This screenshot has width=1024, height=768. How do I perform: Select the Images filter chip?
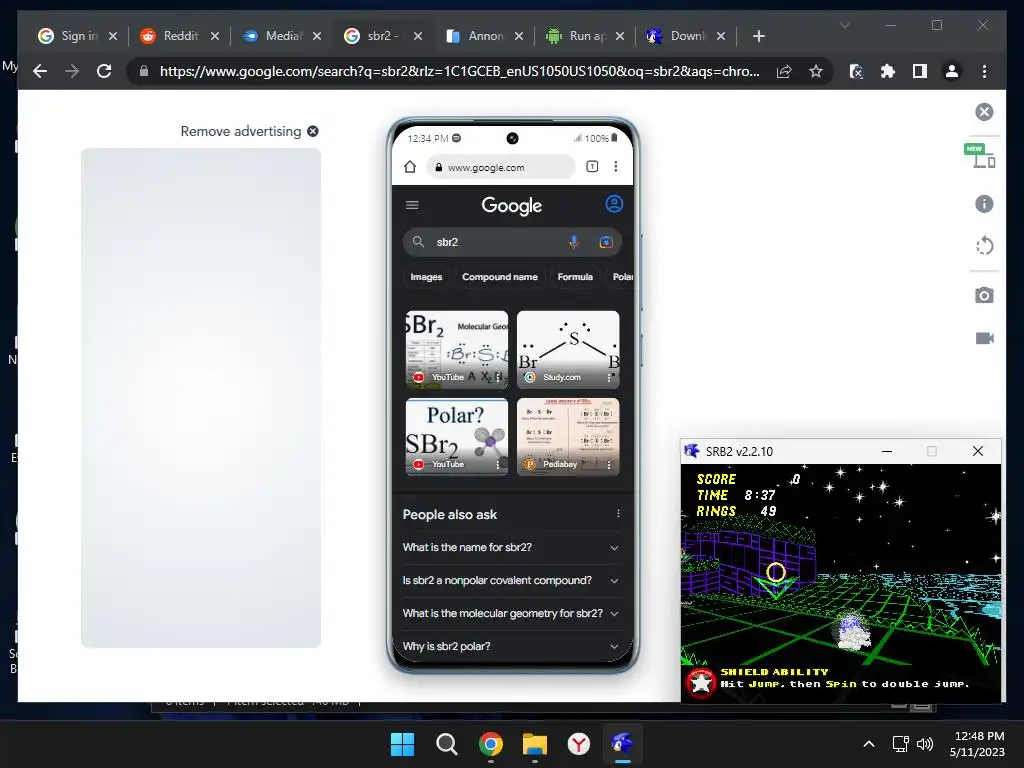(x=426, y=277)
